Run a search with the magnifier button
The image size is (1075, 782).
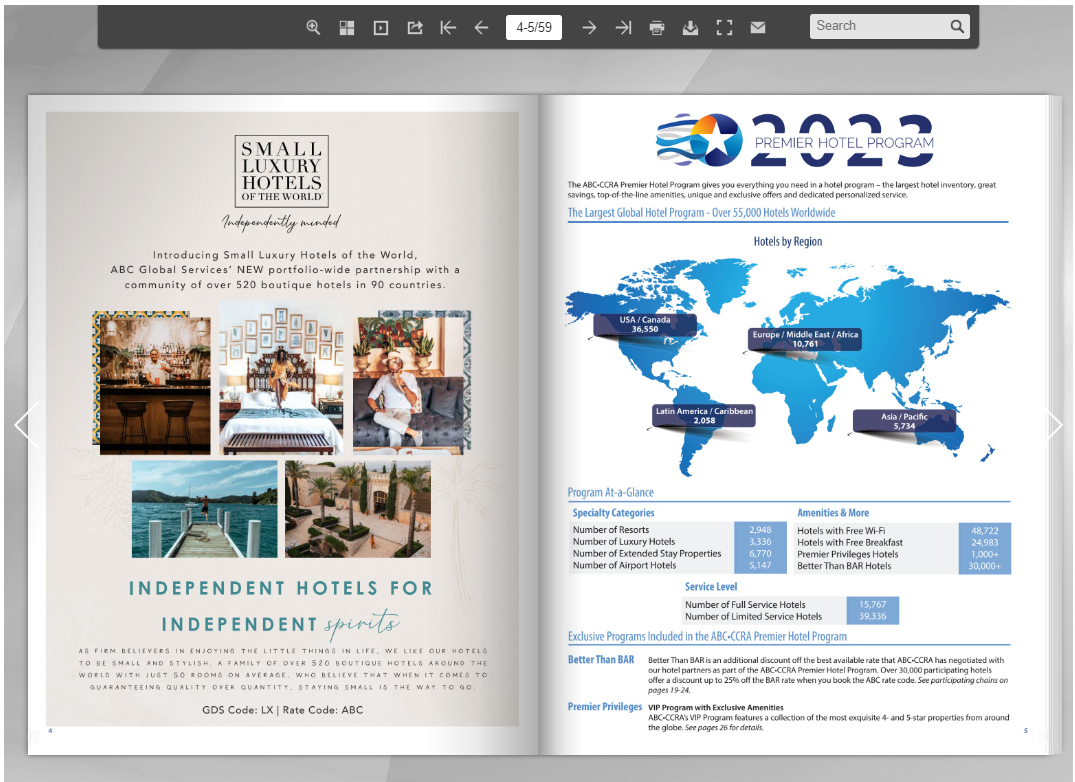pos(957,26)
